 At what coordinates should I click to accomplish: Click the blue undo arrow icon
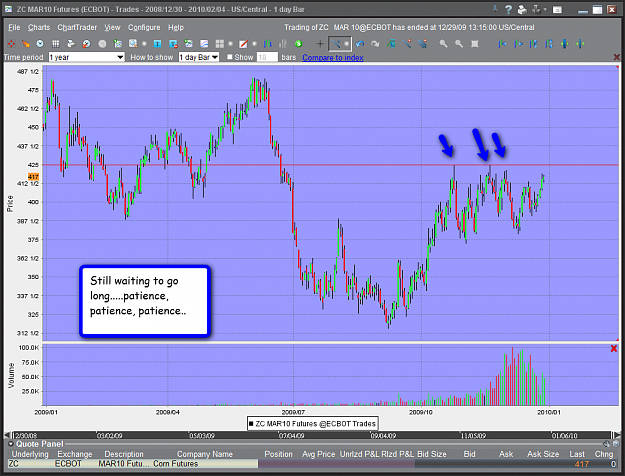click(x=360, y=44)
